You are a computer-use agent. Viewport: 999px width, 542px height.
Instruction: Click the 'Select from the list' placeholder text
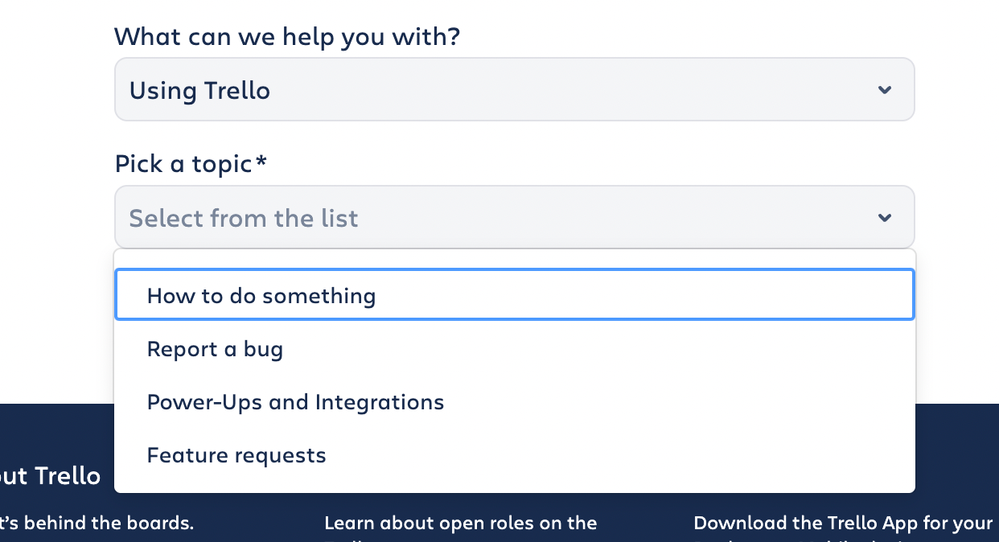click(243, 218)
